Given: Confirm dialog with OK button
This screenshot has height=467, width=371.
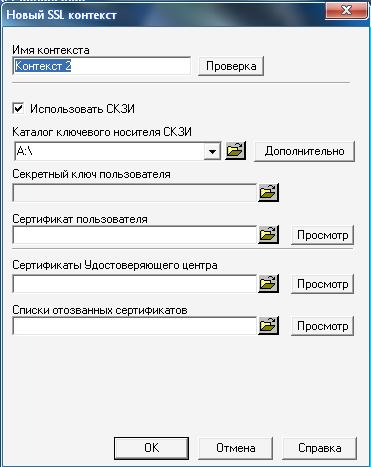Looking at the screenshot, I should coord(151,448).
